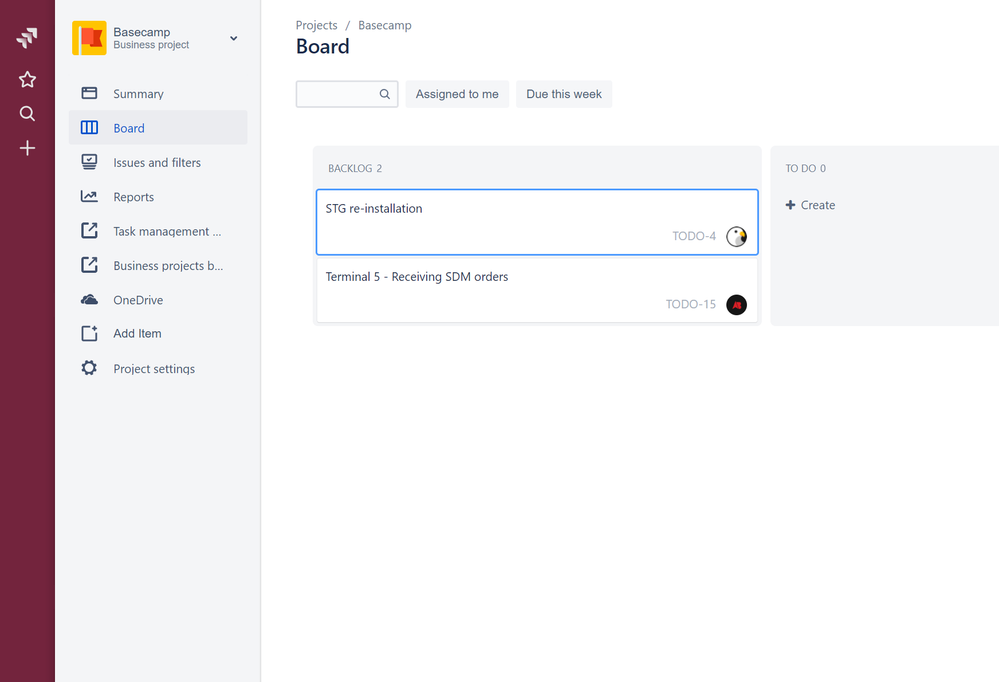This screenshot has width=999, height=682.
Task: Toggle Assigned to me filter
Action: pyautogui.click(x=457, y=94)
